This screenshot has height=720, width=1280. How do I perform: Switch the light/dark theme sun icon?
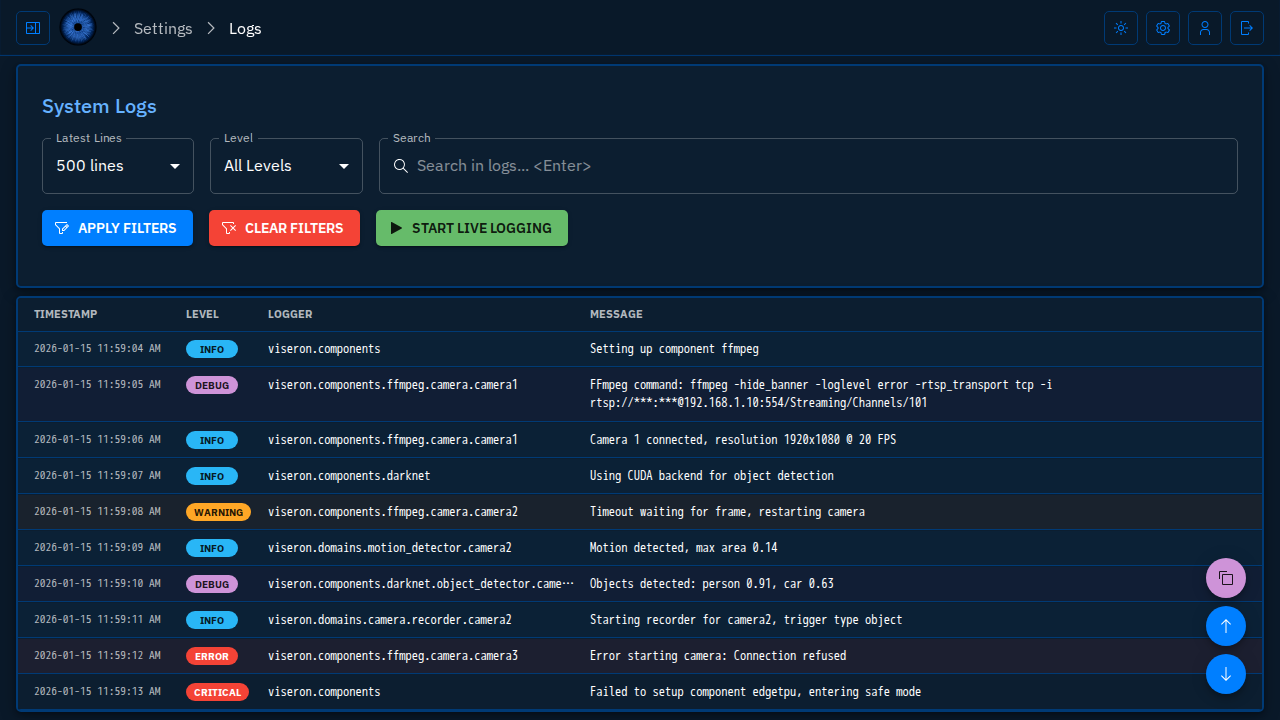1121,28
